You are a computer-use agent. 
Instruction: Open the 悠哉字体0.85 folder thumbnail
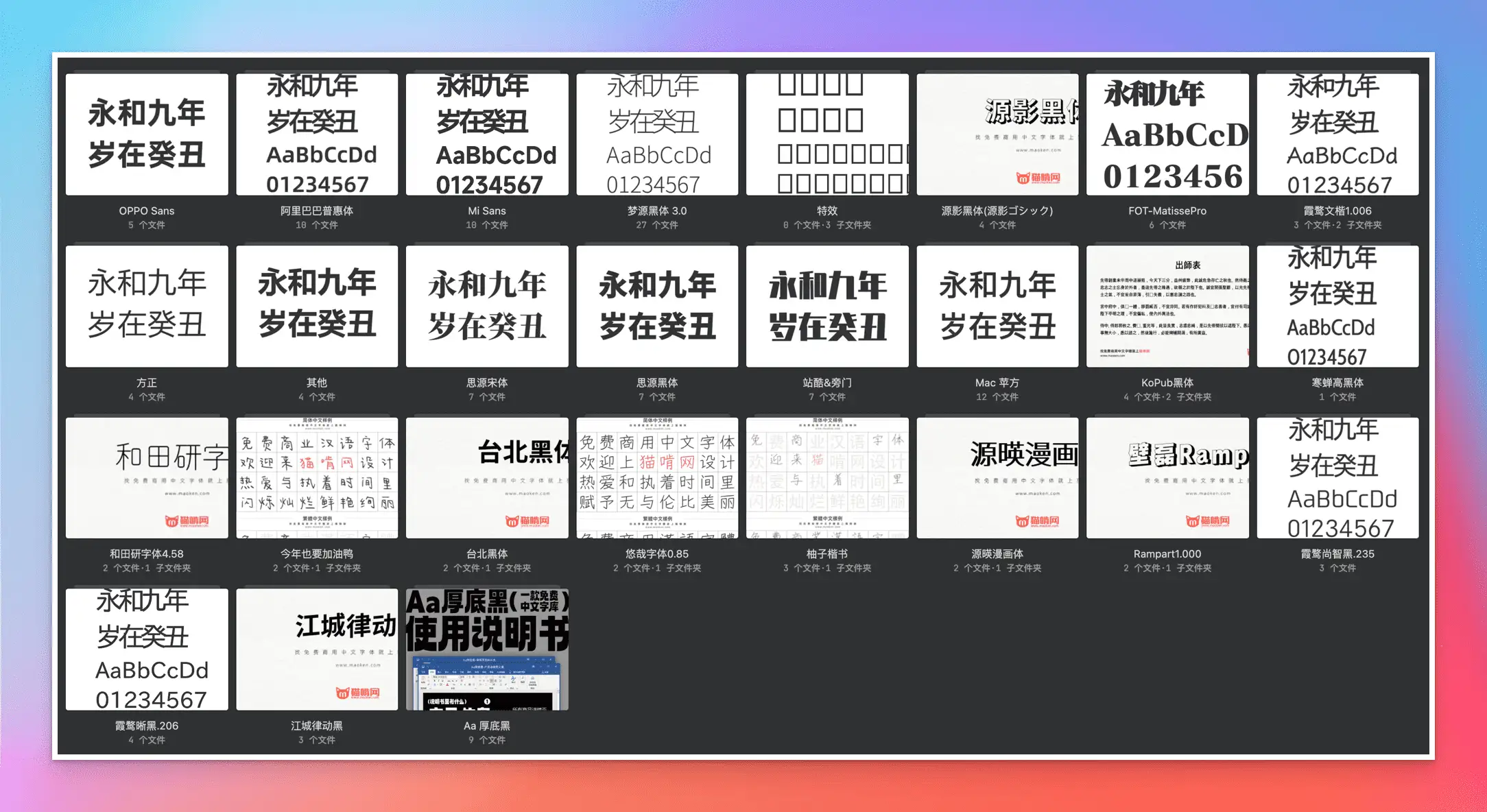coord(657,477)
